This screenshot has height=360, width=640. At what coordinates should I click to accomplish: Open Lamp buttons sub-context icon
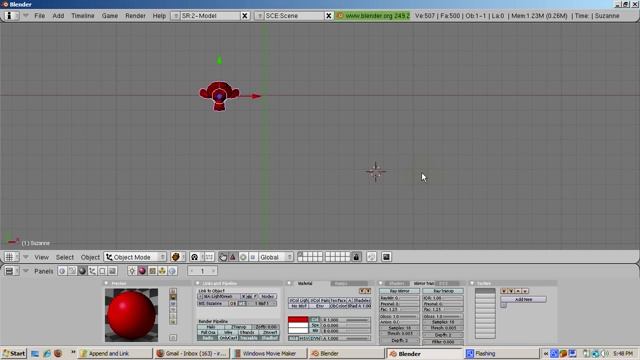pos(132,271)
